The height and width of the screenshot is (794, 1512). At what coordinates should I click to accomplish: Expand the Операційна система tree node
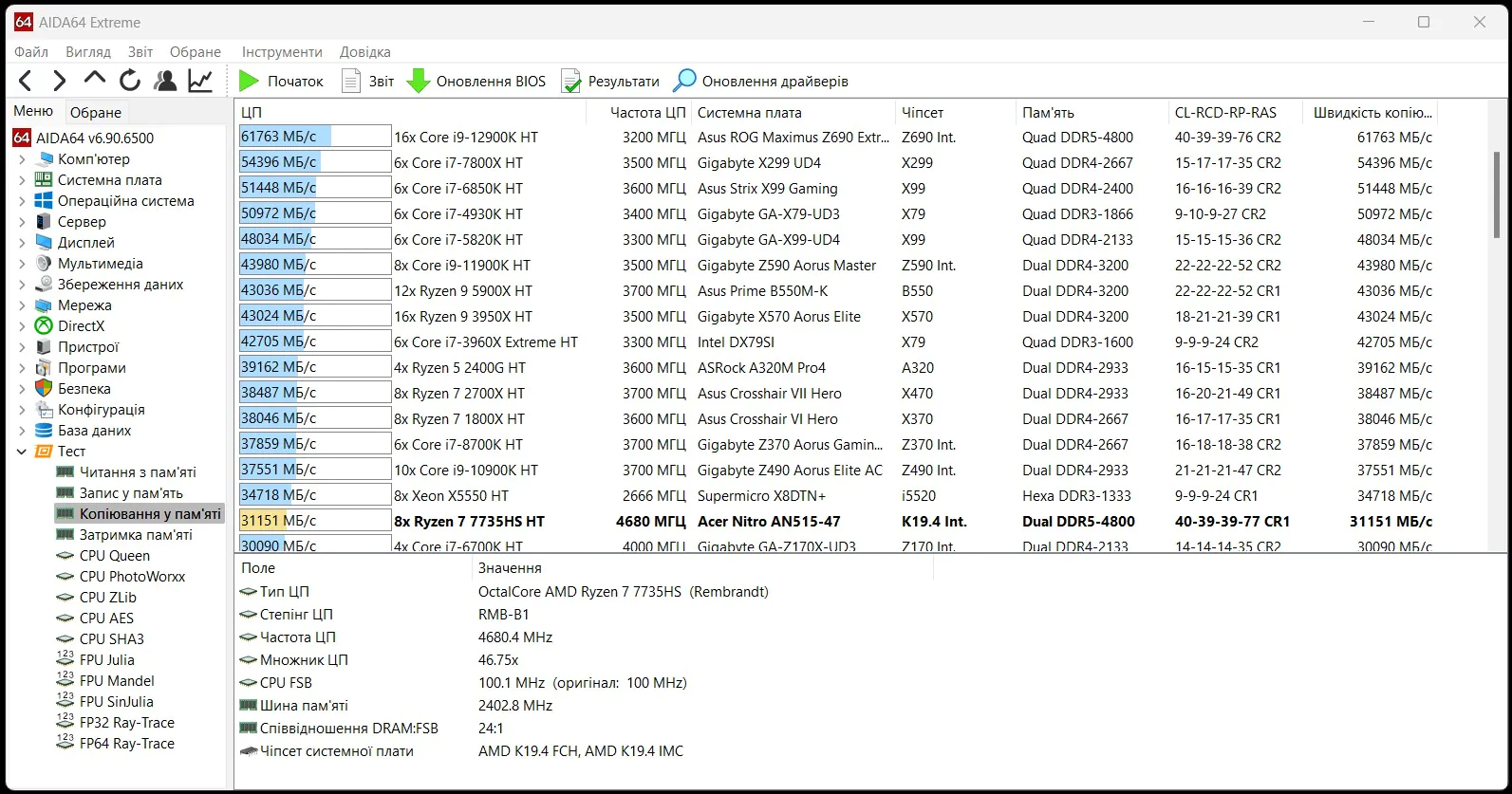click(22, 201)
